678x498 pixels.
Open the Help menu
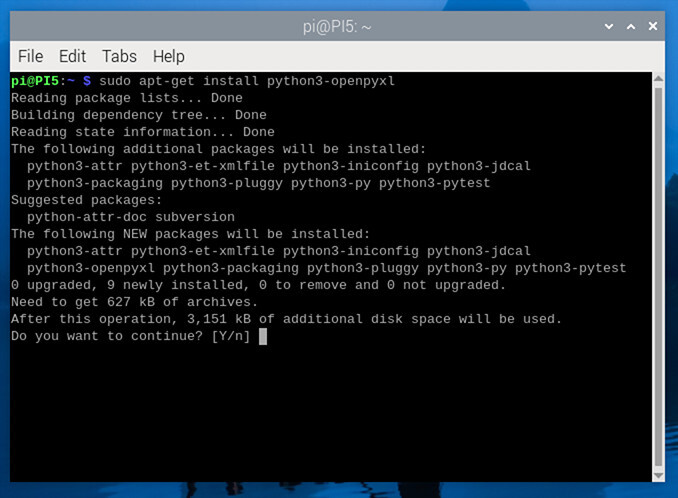[x=169, y=56]
